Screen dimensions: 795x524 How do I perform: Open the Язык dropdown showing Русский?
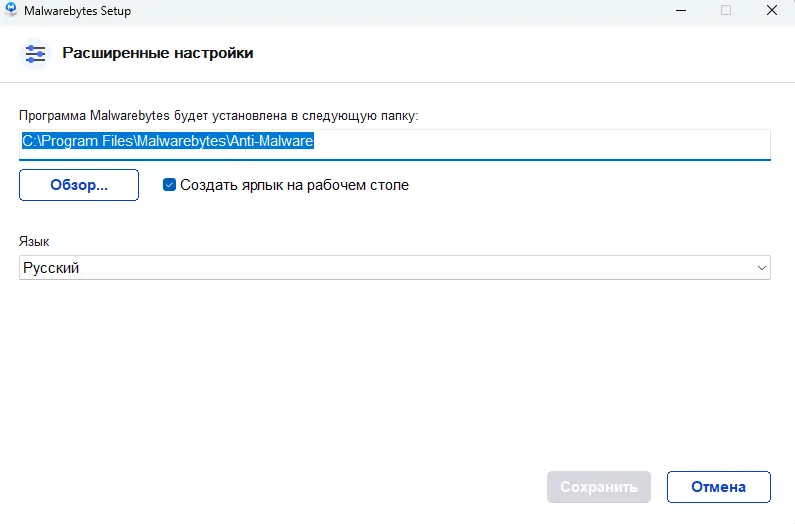(394, 268)
